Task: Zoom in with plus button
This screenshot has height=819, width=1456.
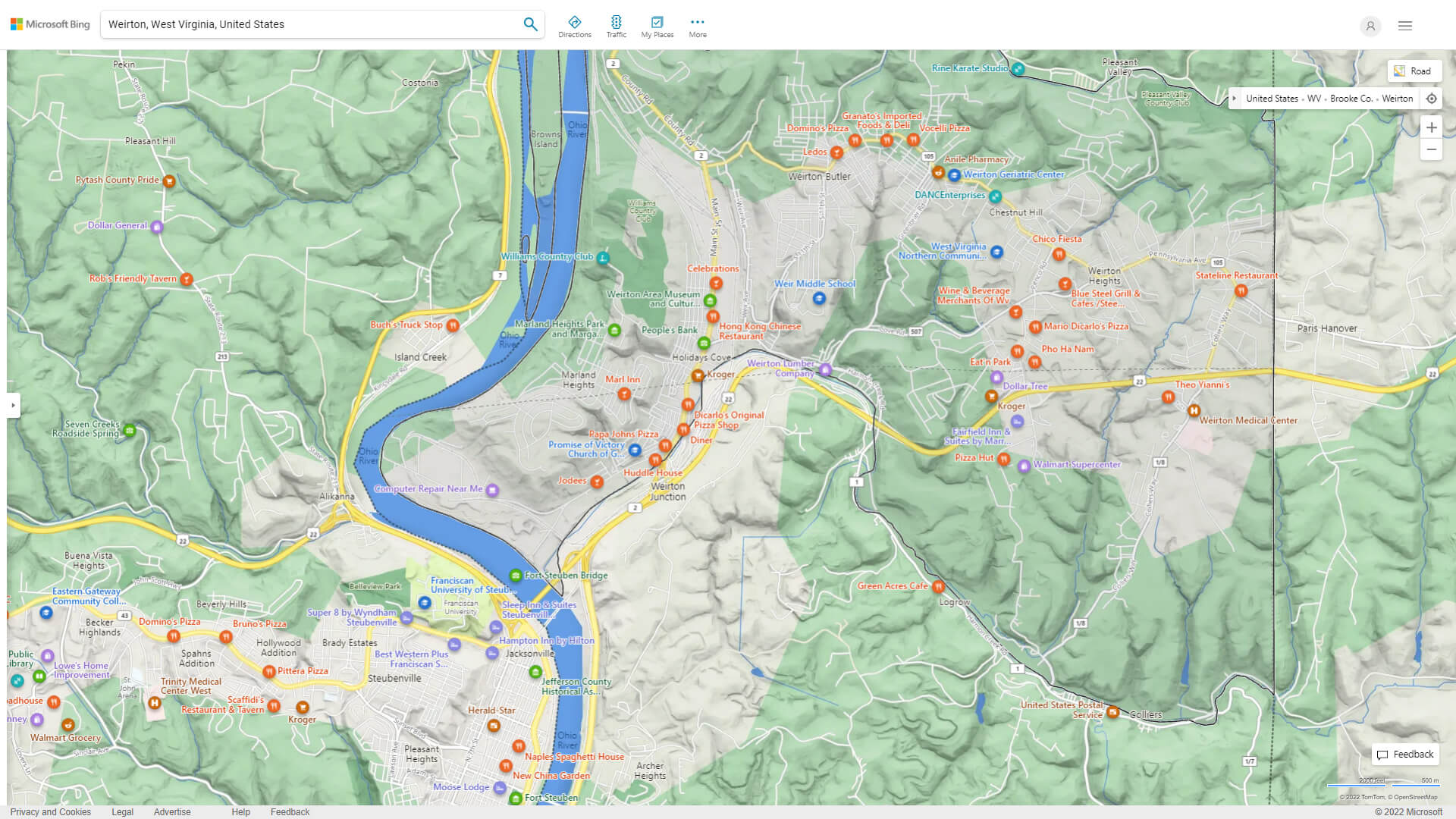Action: [1431, 127]
